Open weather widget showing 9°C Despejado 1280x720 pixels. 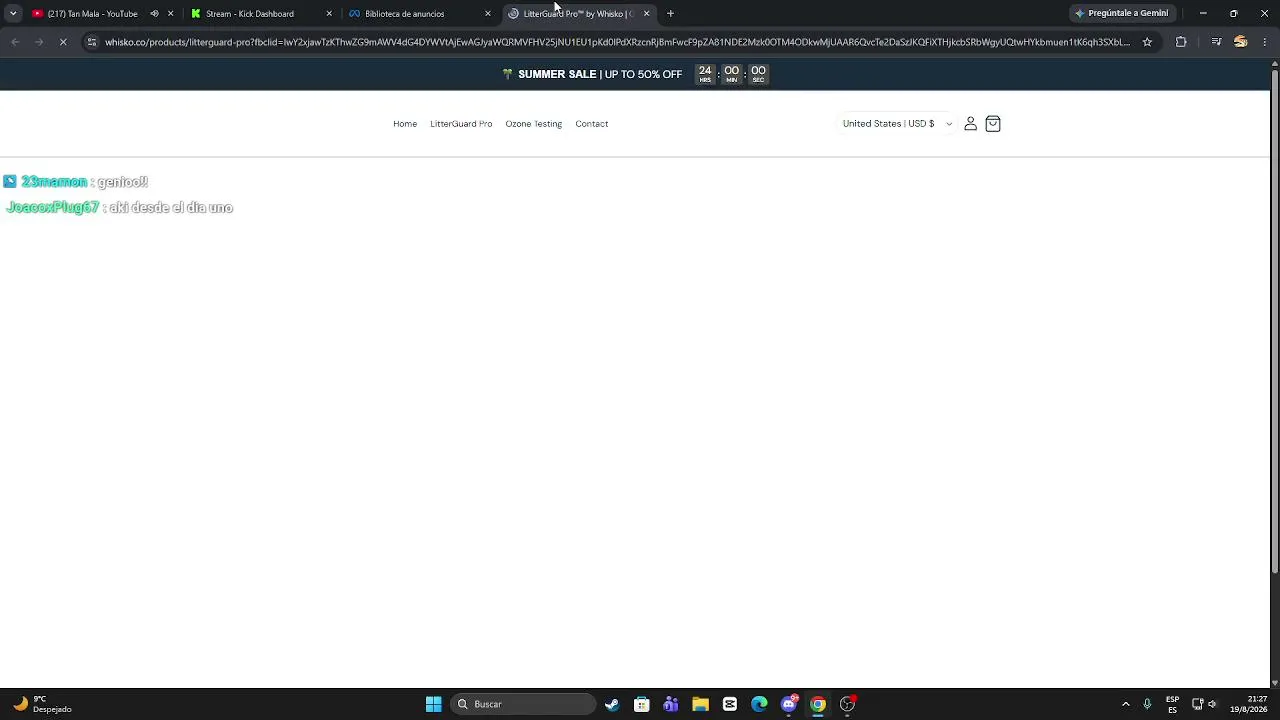point(42,704)
